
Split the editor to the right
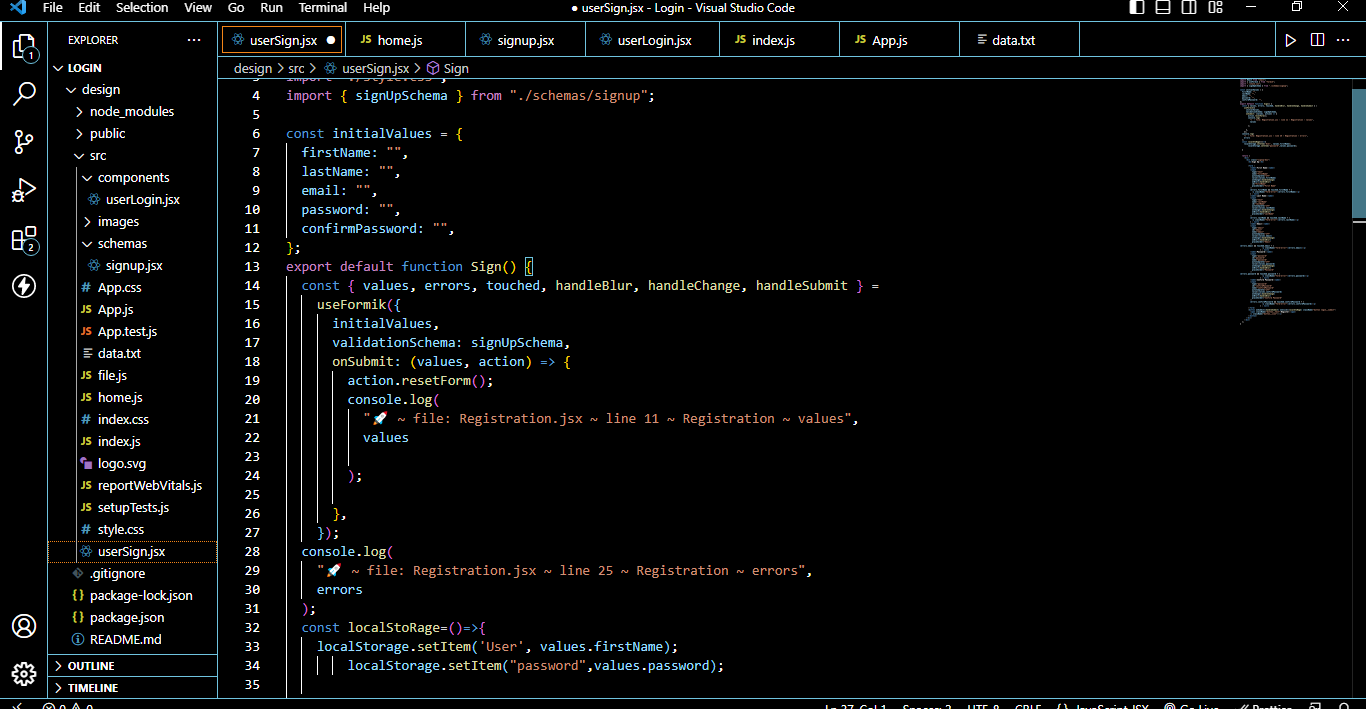pyautogui.click(x=1317, y=40)
